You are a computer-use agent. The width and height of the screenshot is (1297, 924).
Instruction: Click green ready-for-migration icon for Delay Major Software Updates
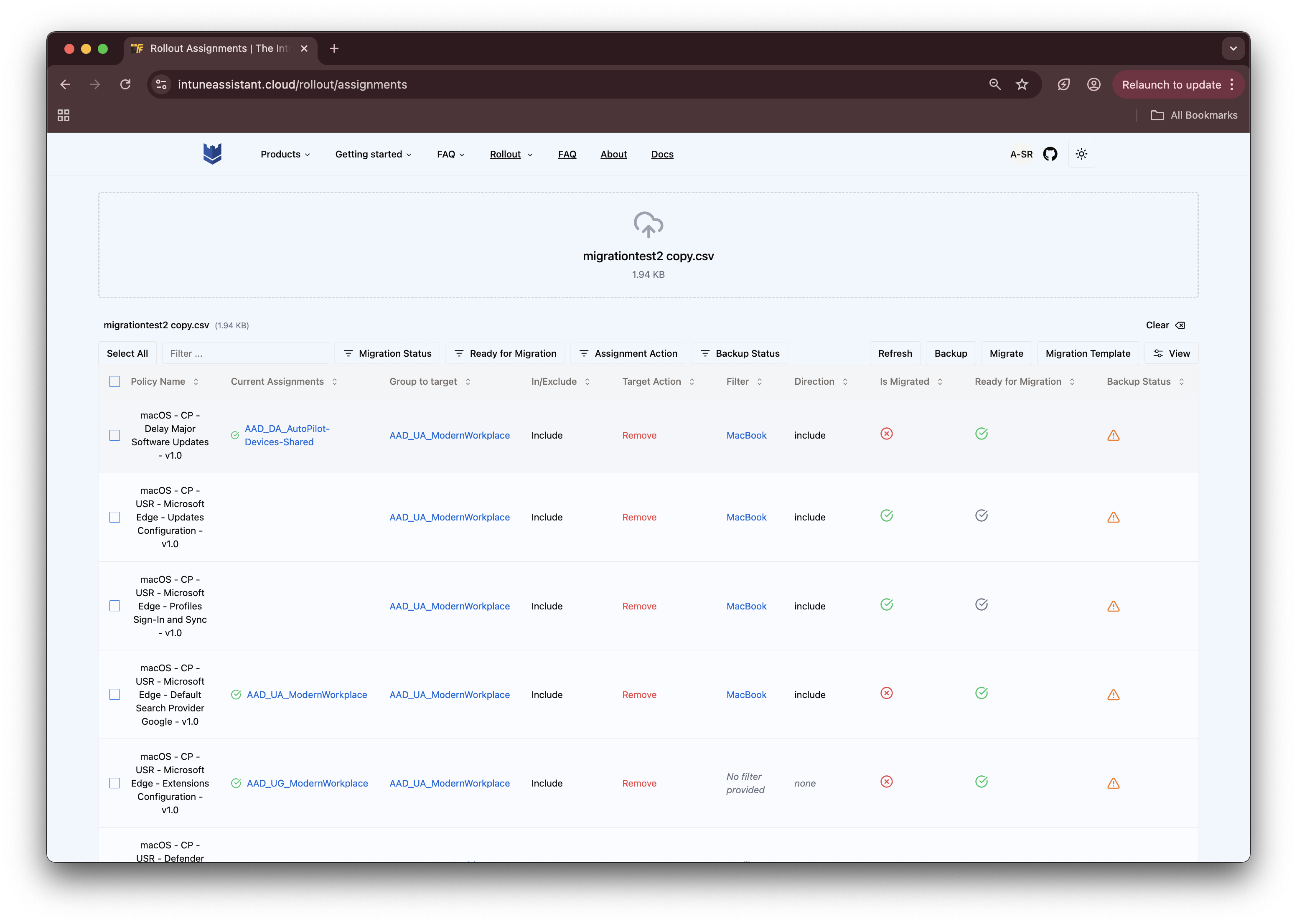[982, 434]
